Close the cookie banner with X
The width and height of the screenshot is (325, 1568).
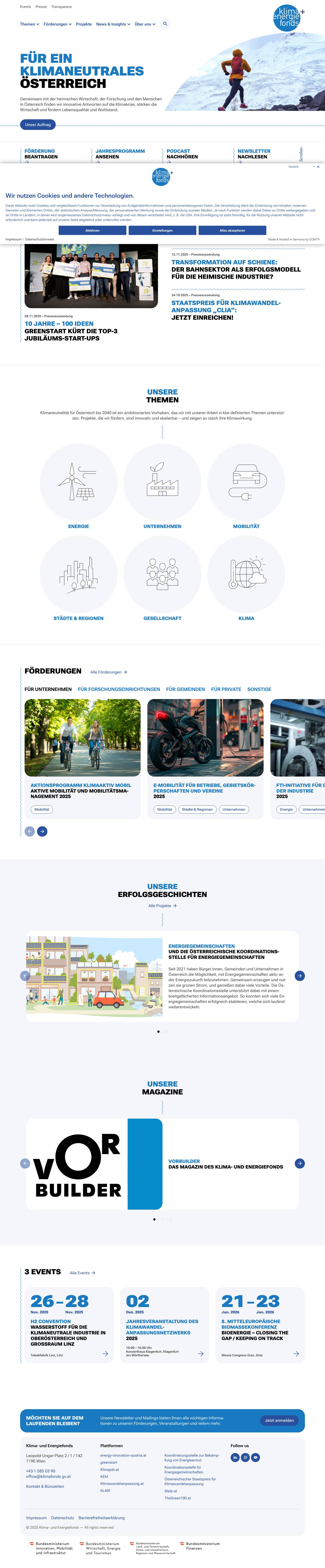[x=318, y=167]
